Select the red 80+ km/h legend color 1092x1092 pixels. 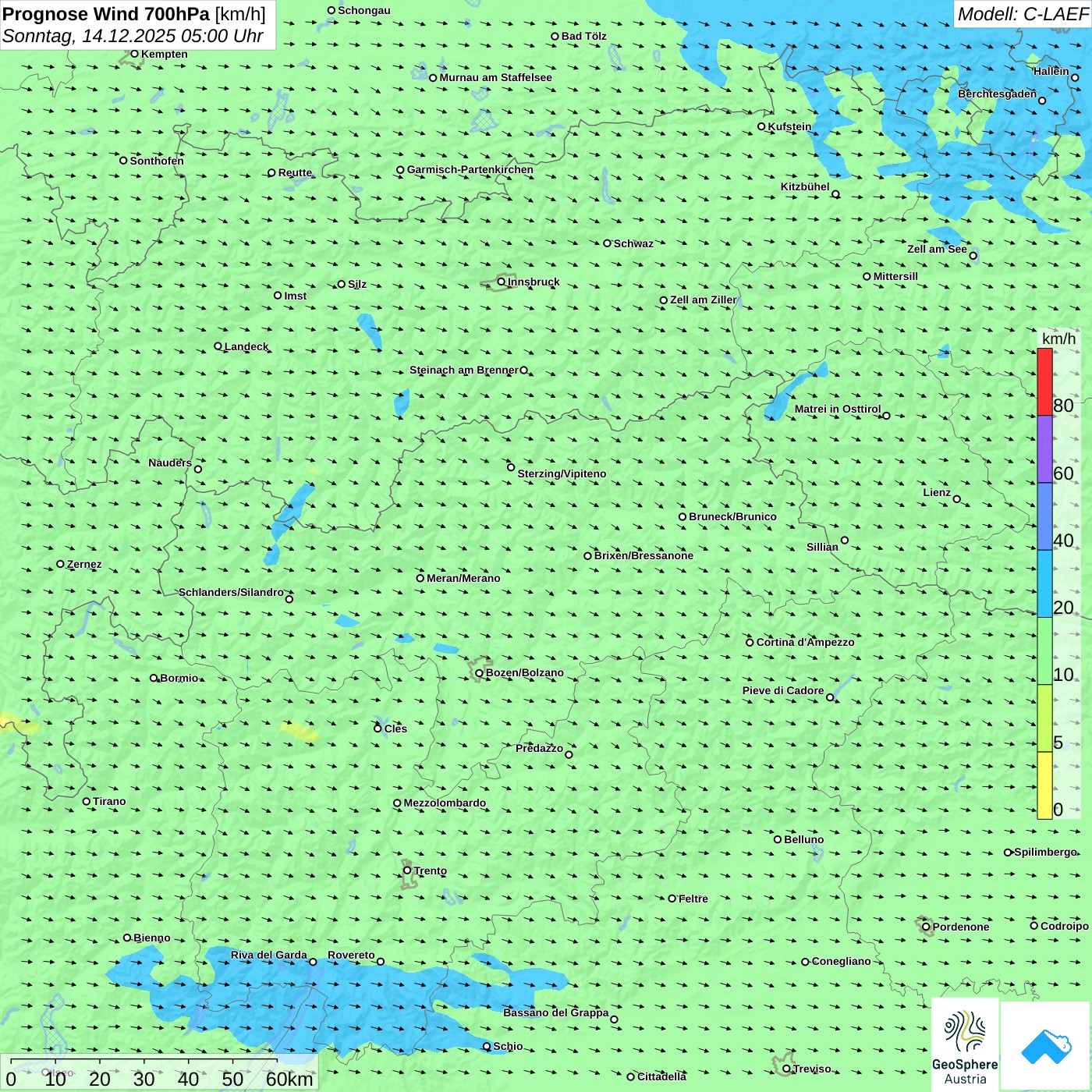1044,382
